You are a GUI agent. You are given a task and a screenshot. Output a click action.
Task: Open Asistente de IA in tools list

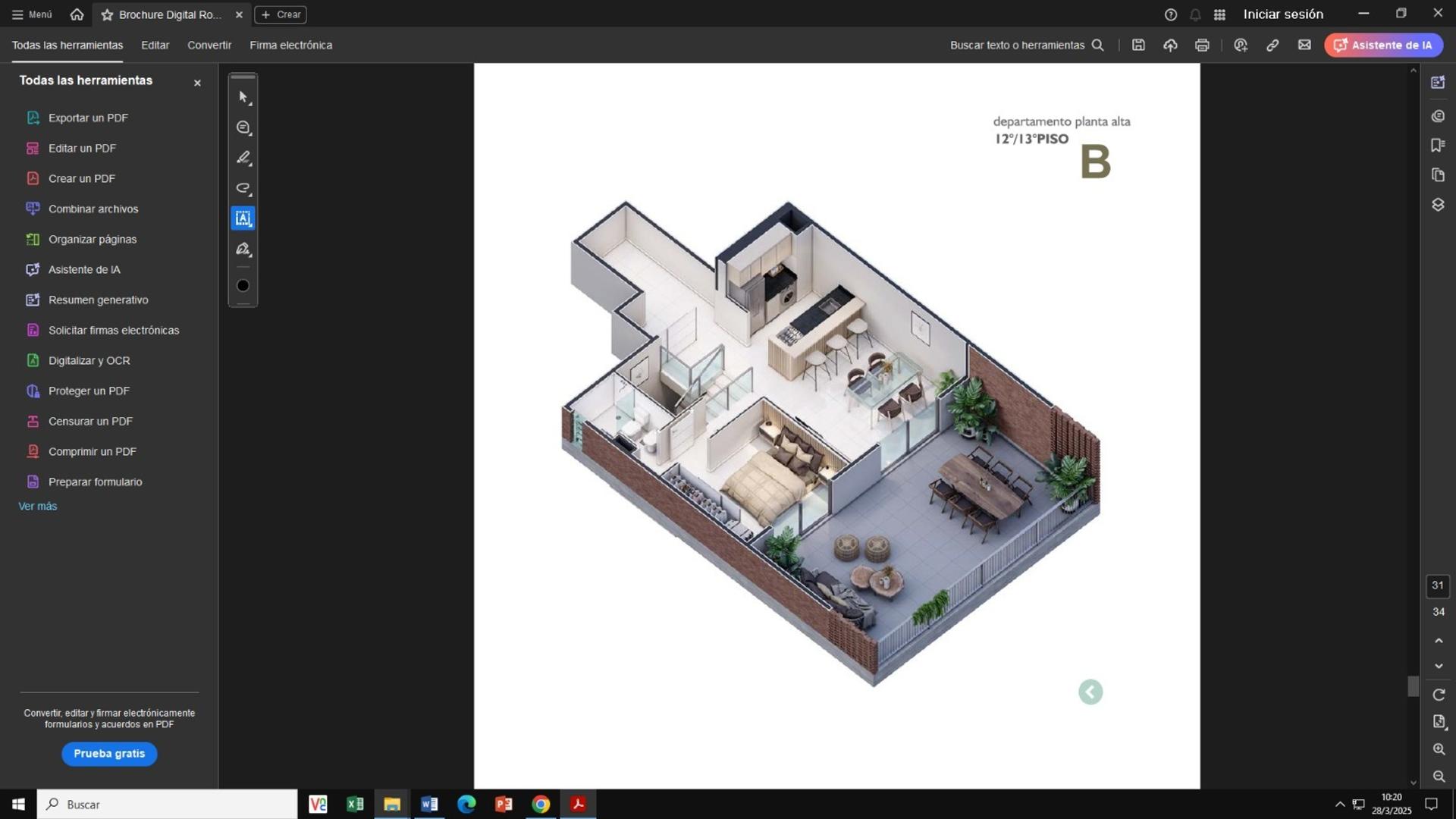pos(84,269)
